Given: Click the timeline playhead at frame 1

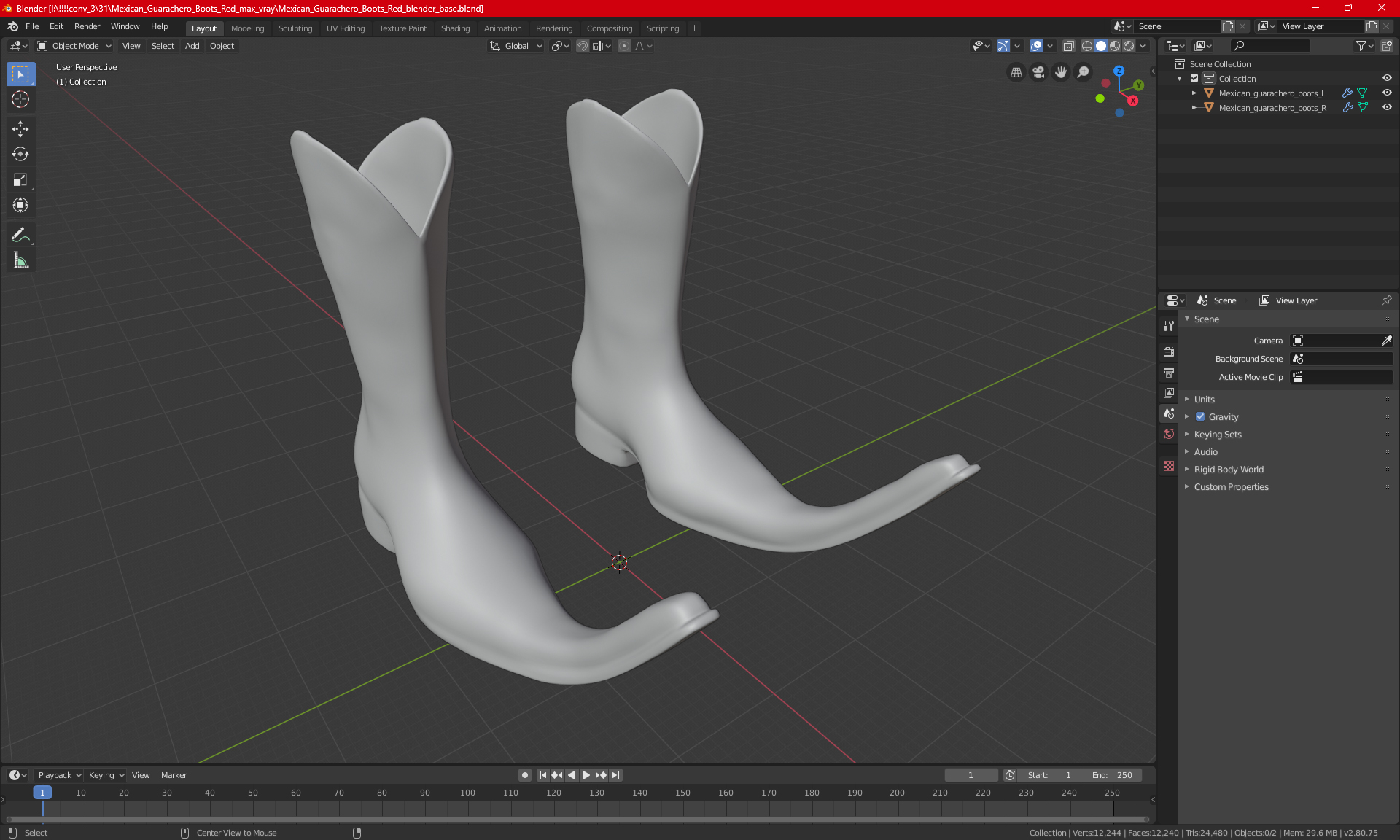Looking at the screenshot, I should point(42,793).
